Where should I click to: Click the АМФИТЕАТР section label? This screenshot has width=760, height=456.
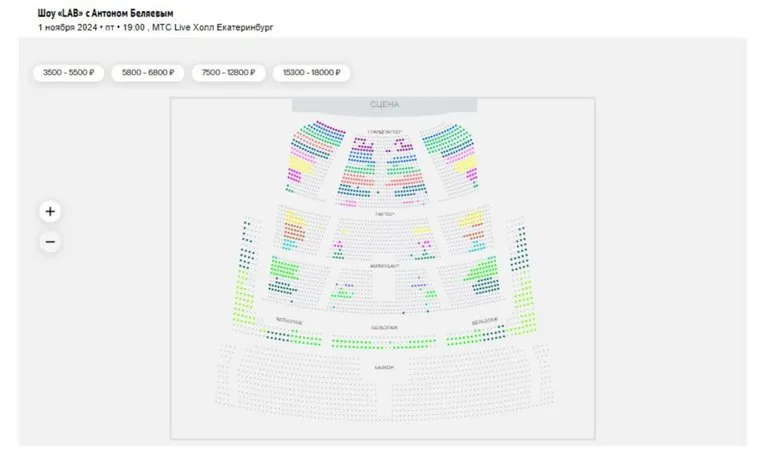[384, 266]
